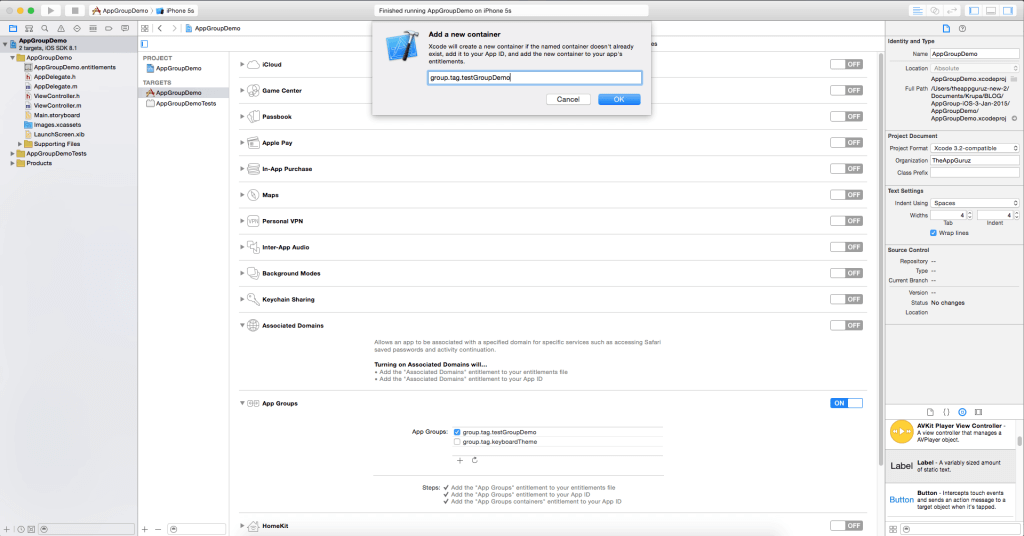
Task: Turn on the Passbook switch
Action: [x=846, y=116]
